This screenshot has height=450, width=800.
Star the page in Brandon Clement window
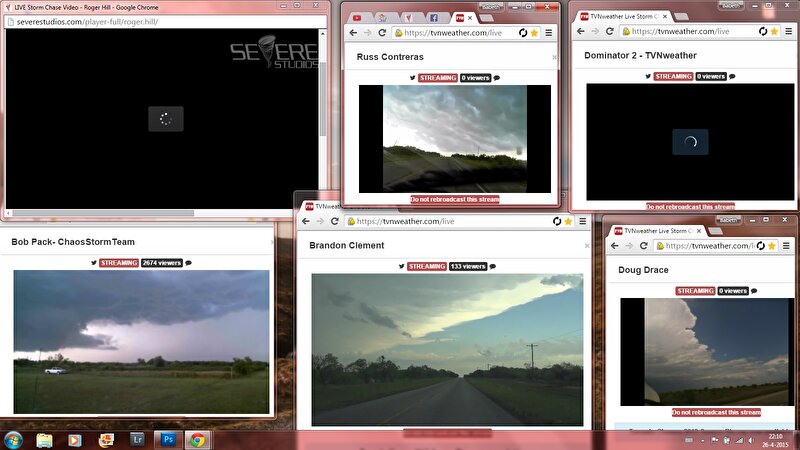(568, 221)
